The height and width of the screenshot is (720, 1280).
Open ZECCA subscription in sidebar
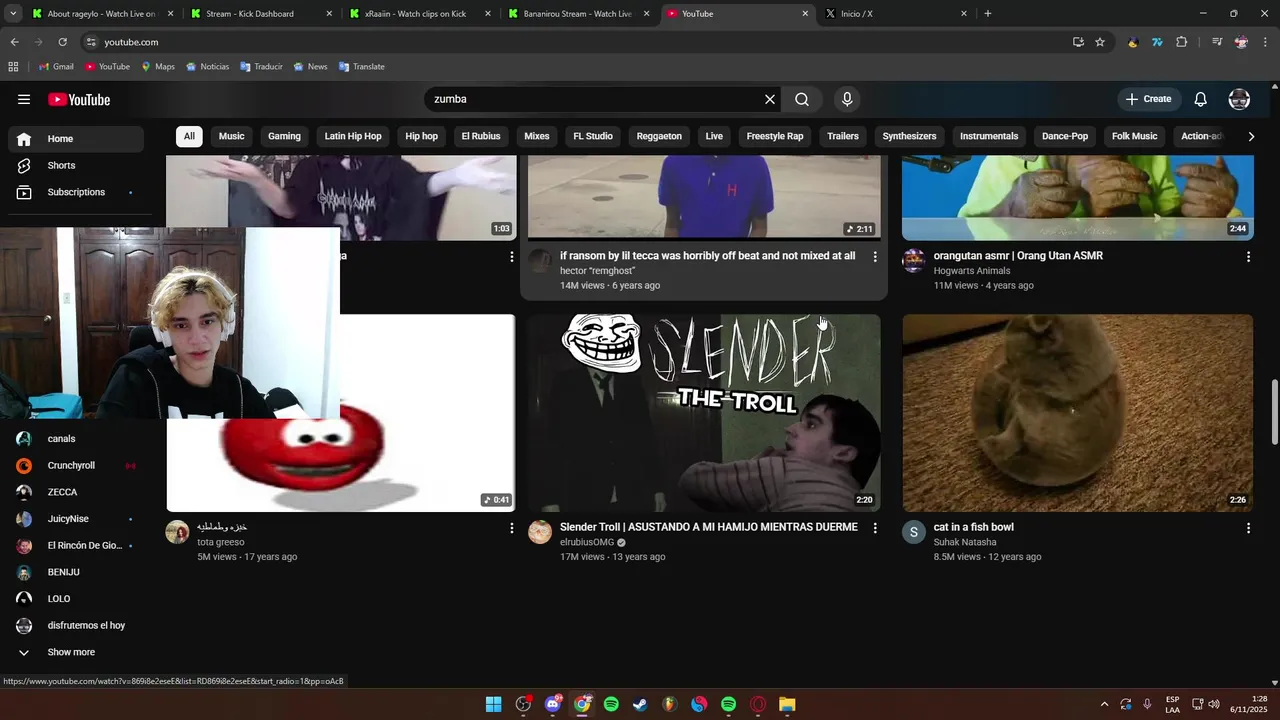(x=75, y=492)
